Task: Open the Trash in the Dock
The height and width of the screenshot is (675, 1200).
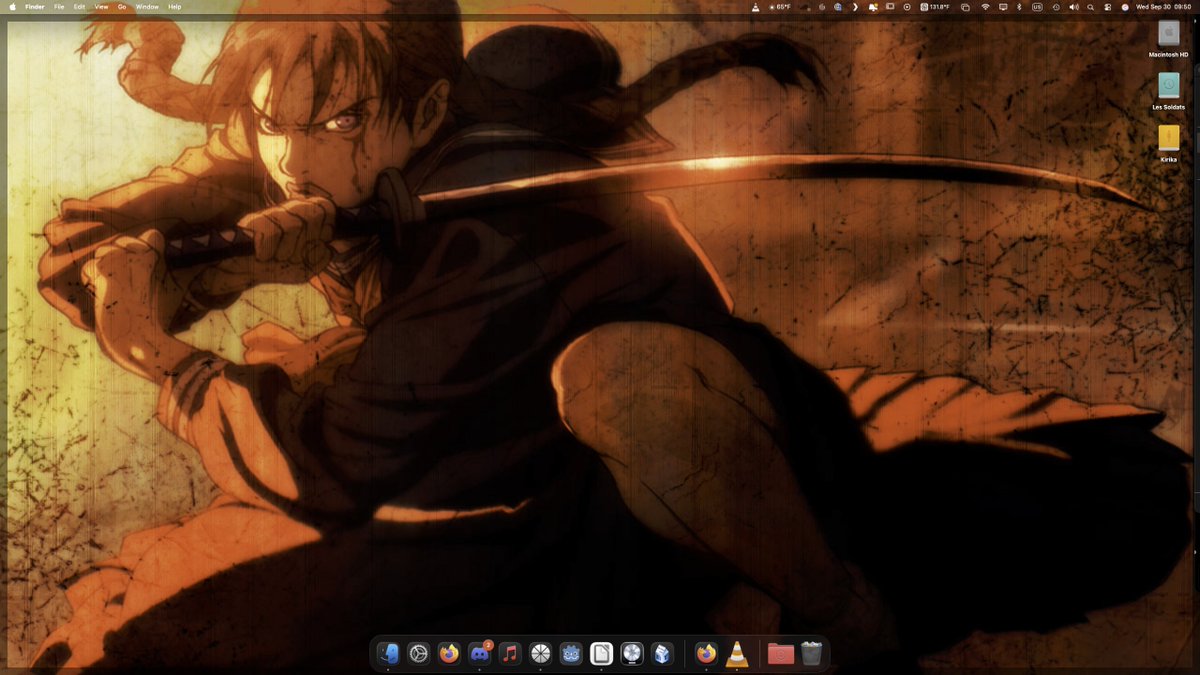Action: click(x=811, y=654)
